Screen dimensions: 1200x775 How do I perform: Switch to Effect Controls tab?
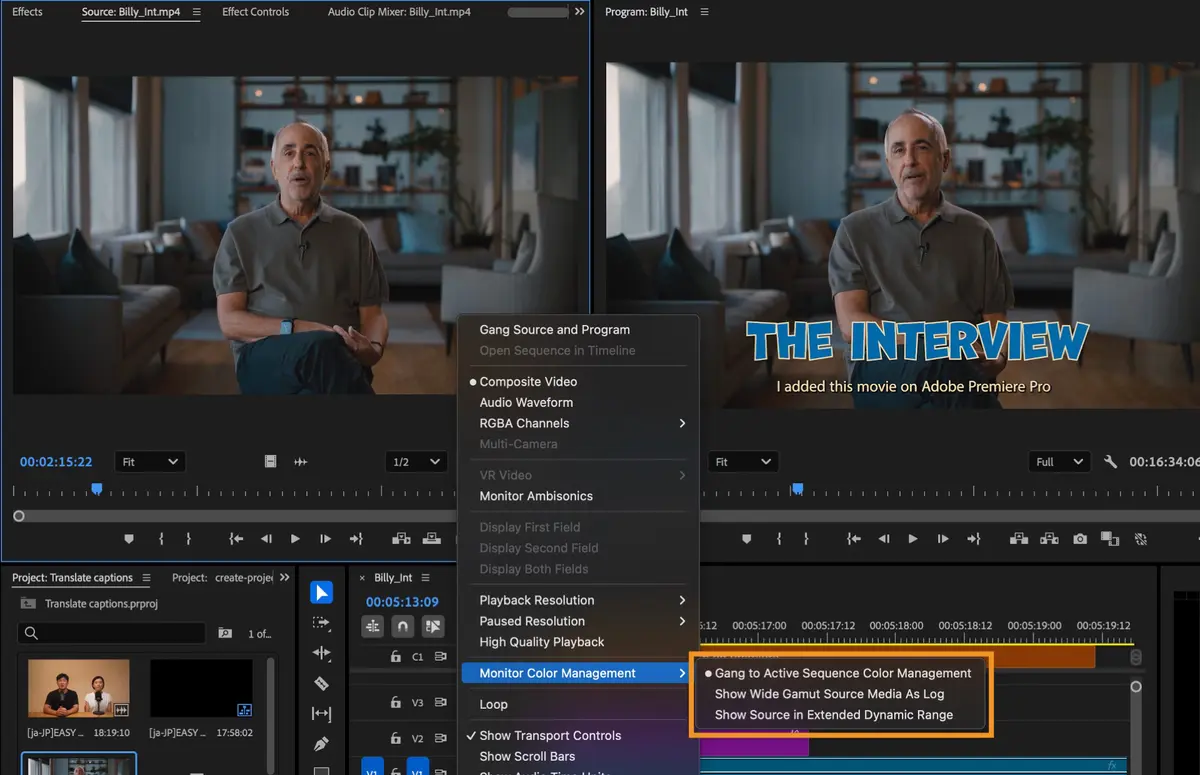(255, 12)
